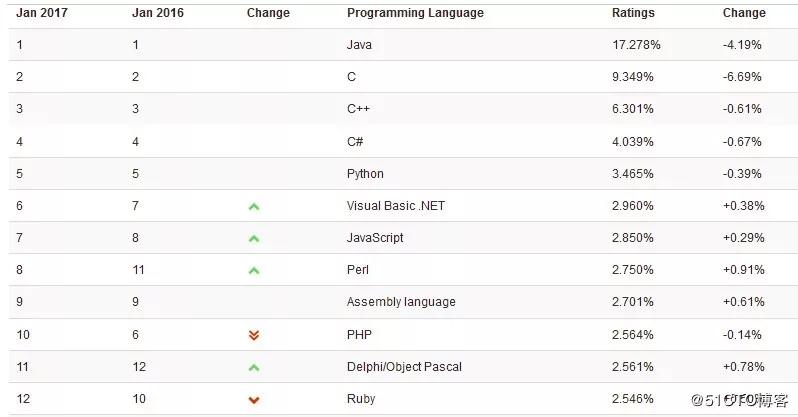798x417 pixels.
Task: Click Java's 17.278% rating value
Action: [636, 45]
